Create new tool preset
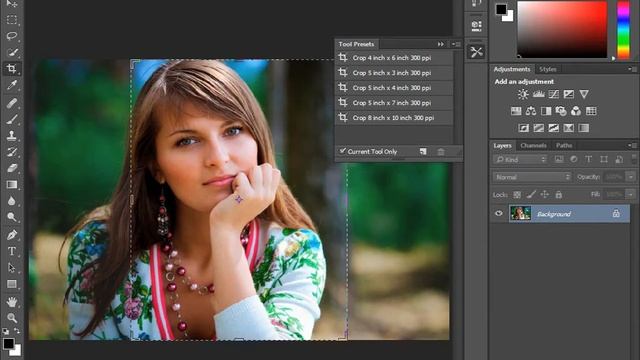 coord(423,151)
